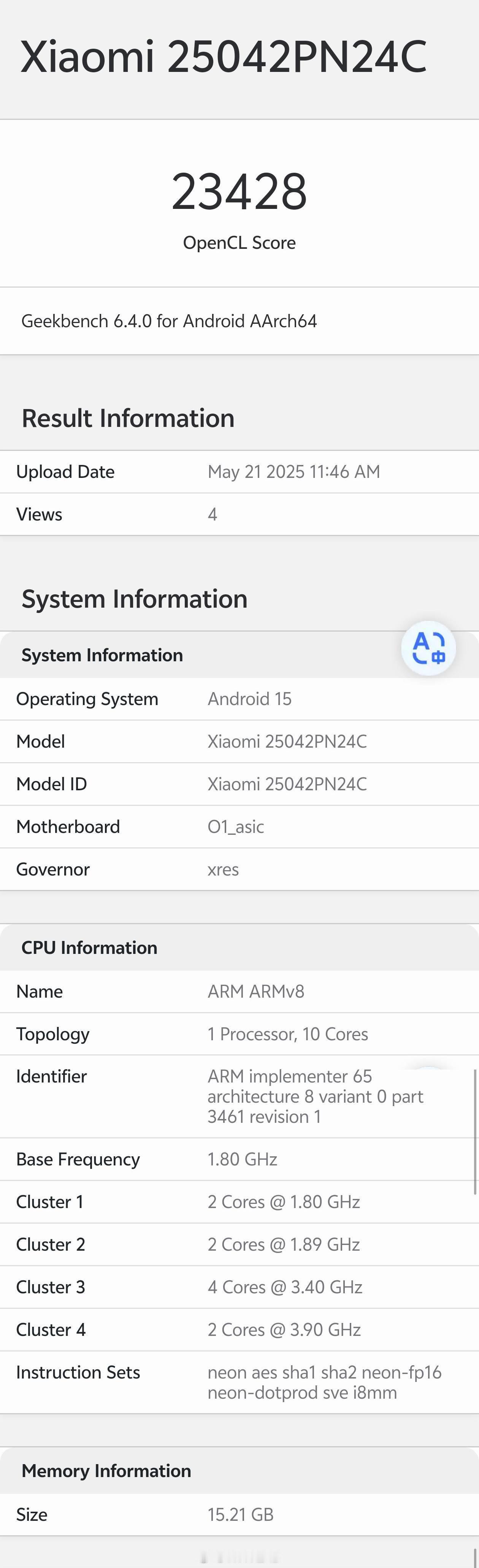This screenshot has width=479, height=1568.
Task: Click the Cluster 4 label
Action: 51,1330
